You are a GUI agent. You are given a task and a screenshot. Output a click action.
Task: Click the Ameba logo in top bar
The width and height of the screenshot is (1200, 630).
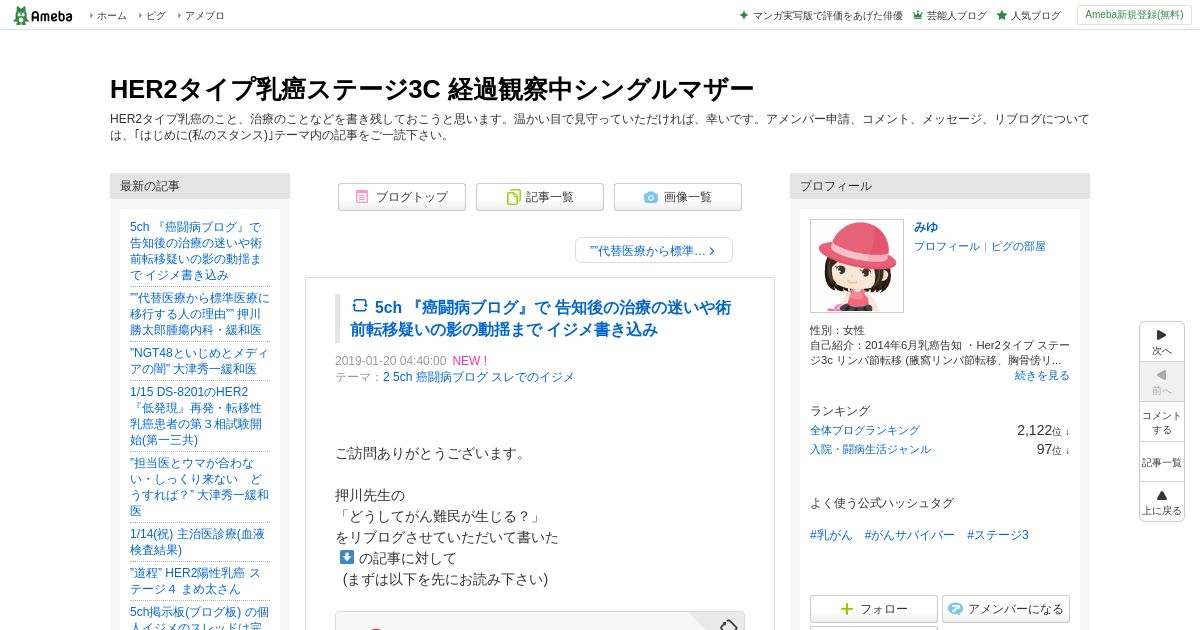click(x=42, y=15)
